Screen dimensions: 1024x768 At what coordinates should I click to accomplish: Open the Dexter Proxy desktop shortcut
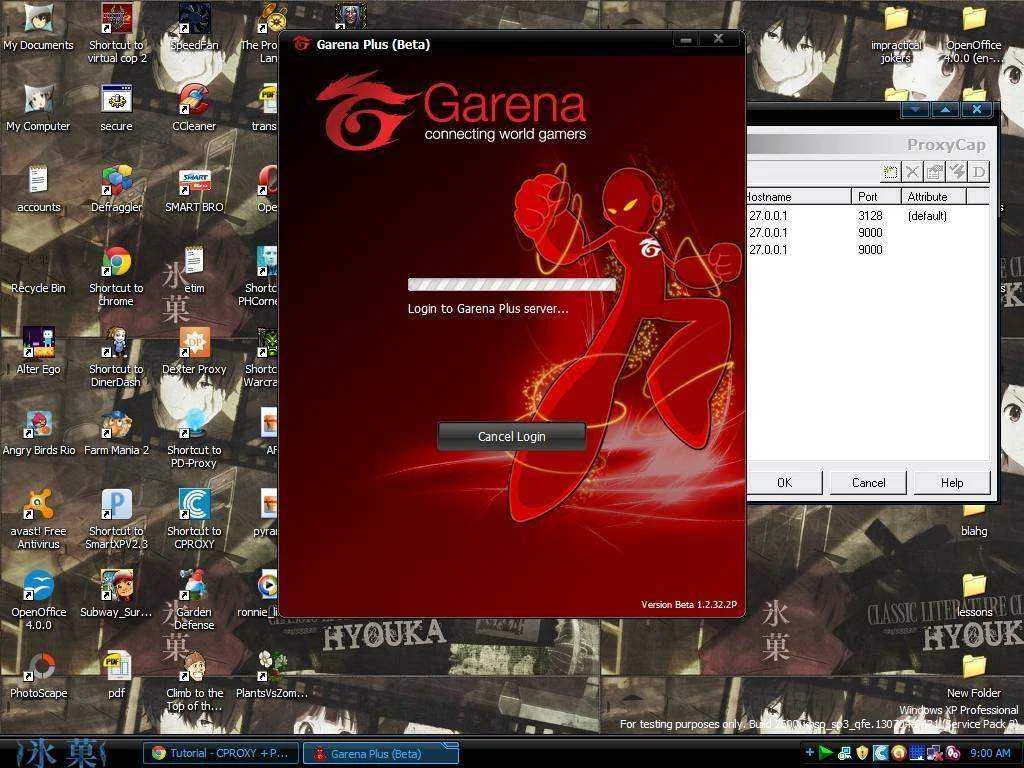pyautogui.click(x=194, y=351)
